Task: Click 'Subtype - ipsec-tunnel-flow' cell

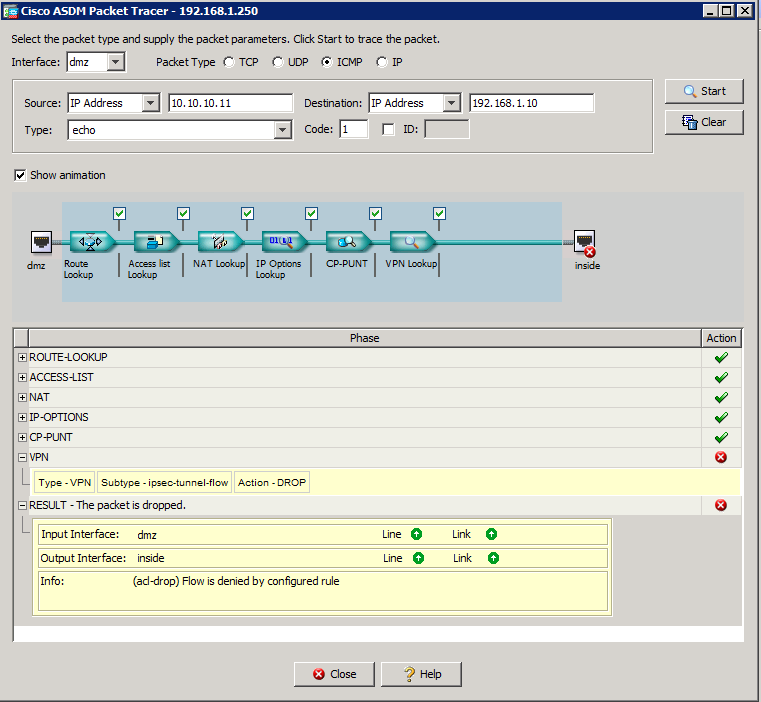Action: 165,483
